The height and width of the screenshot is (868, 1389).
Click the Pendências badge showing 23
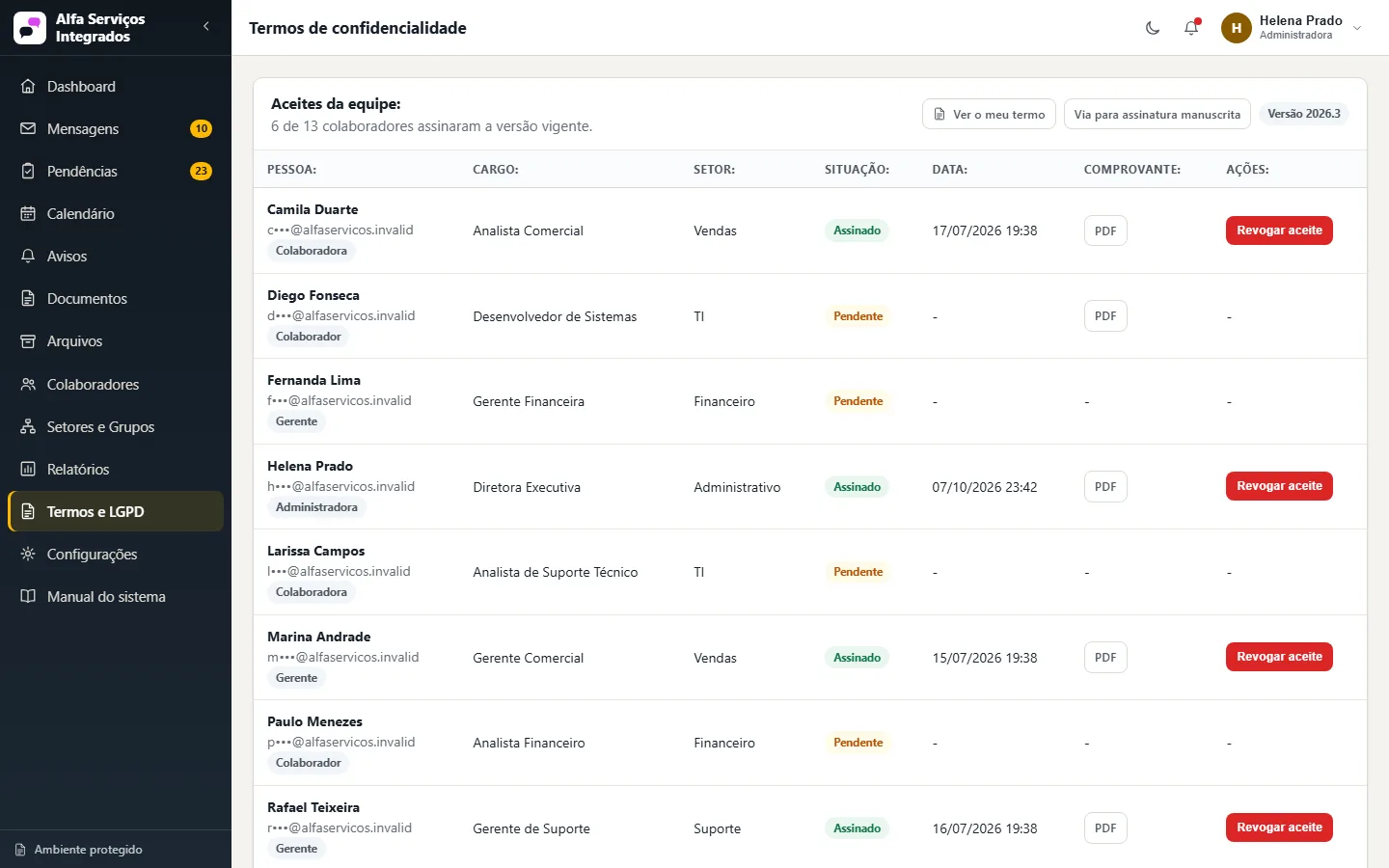201,171
